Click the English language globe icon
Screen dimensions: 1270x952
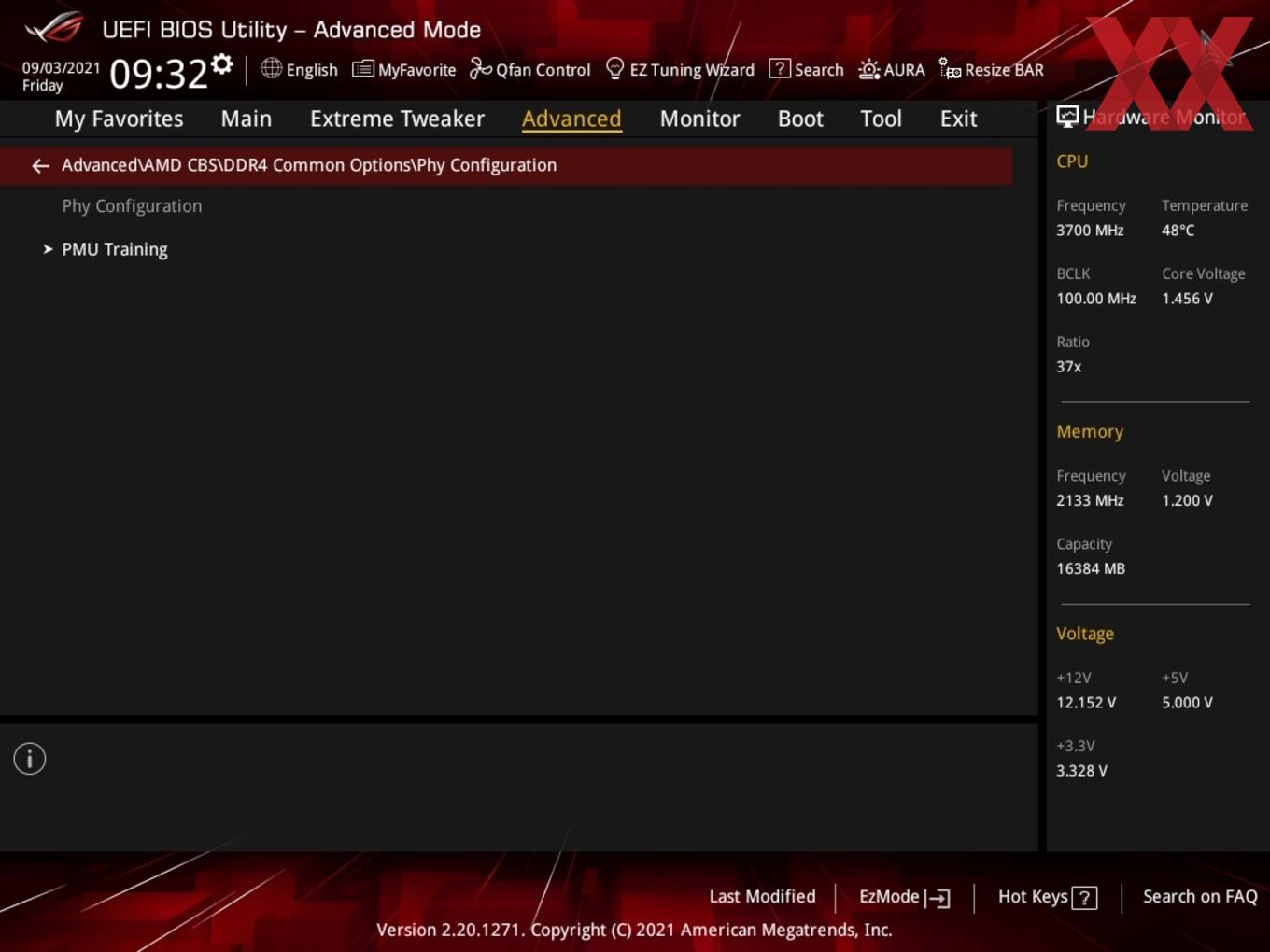tap(271, 68)
